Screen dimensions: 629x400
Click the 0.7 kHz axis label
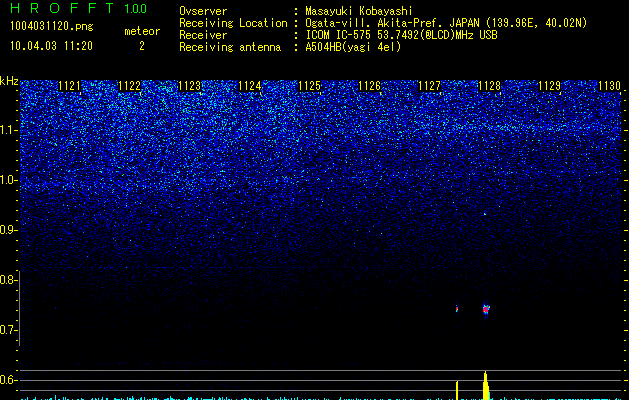pos(8,330)
